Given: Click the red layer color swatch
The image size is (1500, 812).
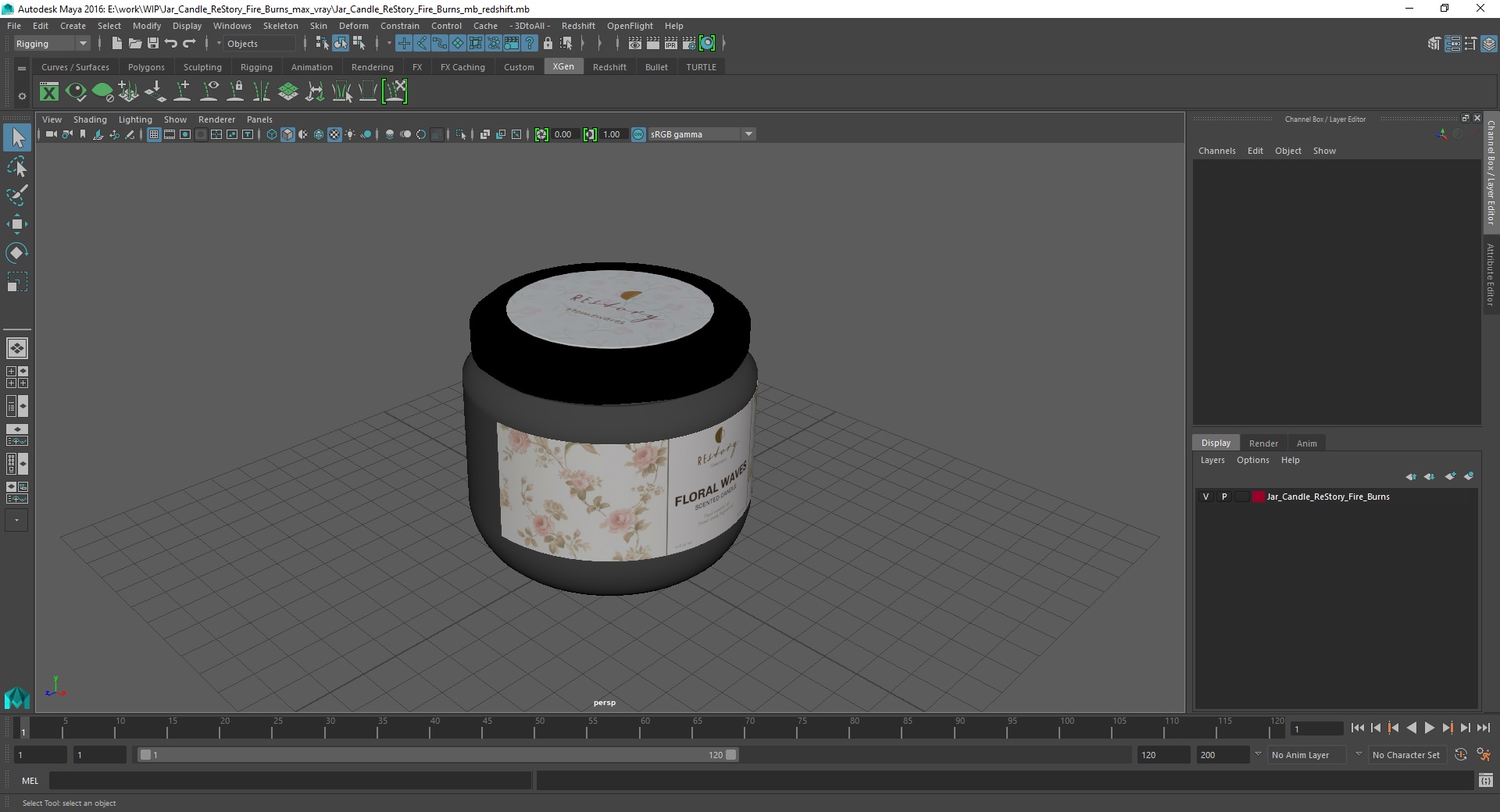Looking at the screenshot, I should coord(1258,497).
